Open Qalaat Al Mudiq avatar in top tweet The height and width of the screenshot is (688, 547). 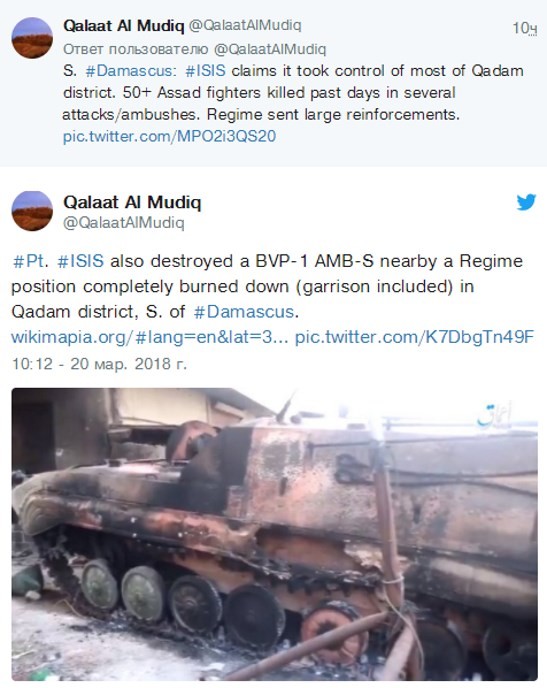pyautogui.click(x=32, y=38)
